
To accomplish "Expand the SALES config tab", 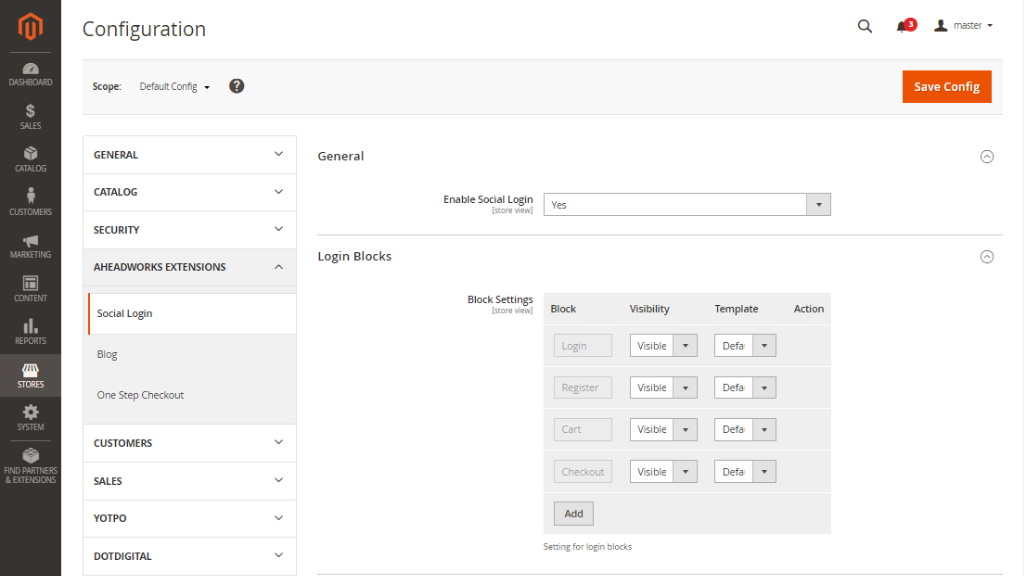I will 189,481.
